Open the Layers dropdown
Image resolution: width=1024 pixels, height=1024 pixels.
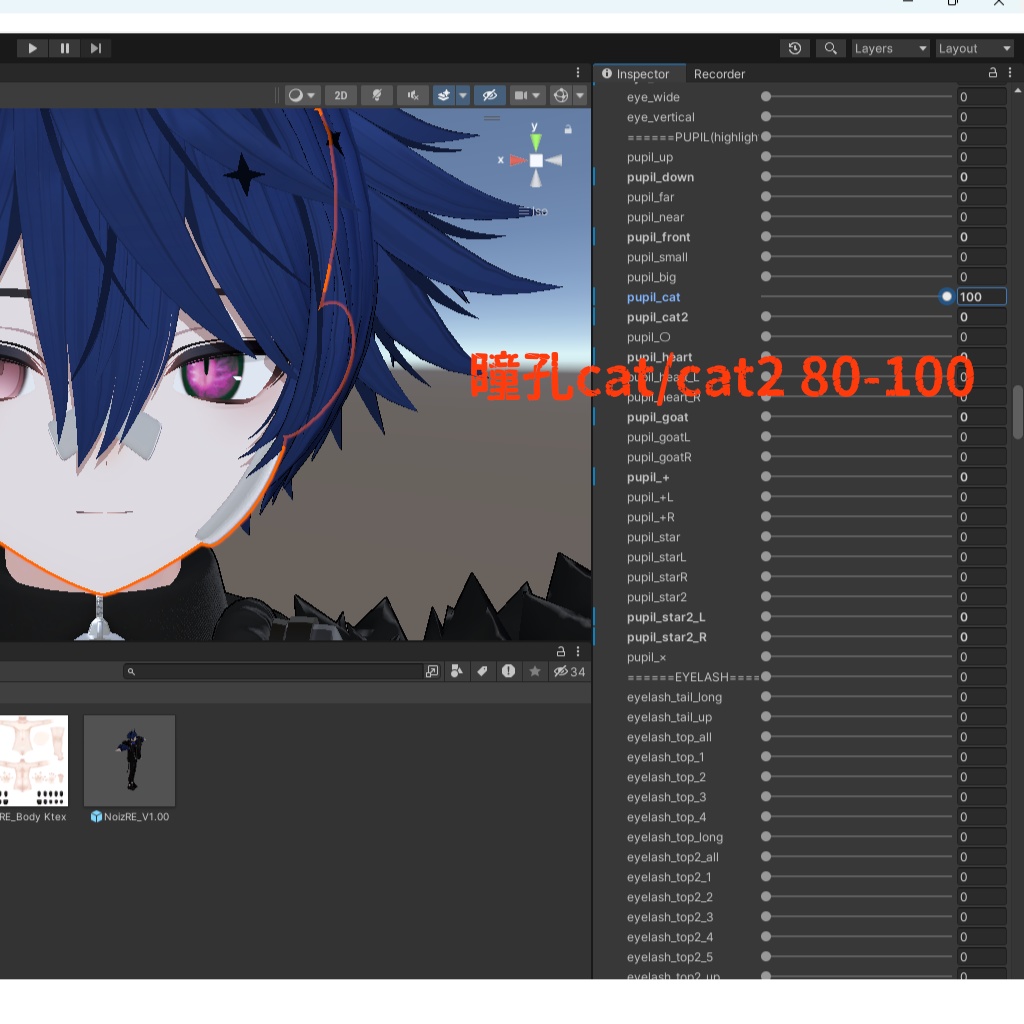tap(889, 48)
